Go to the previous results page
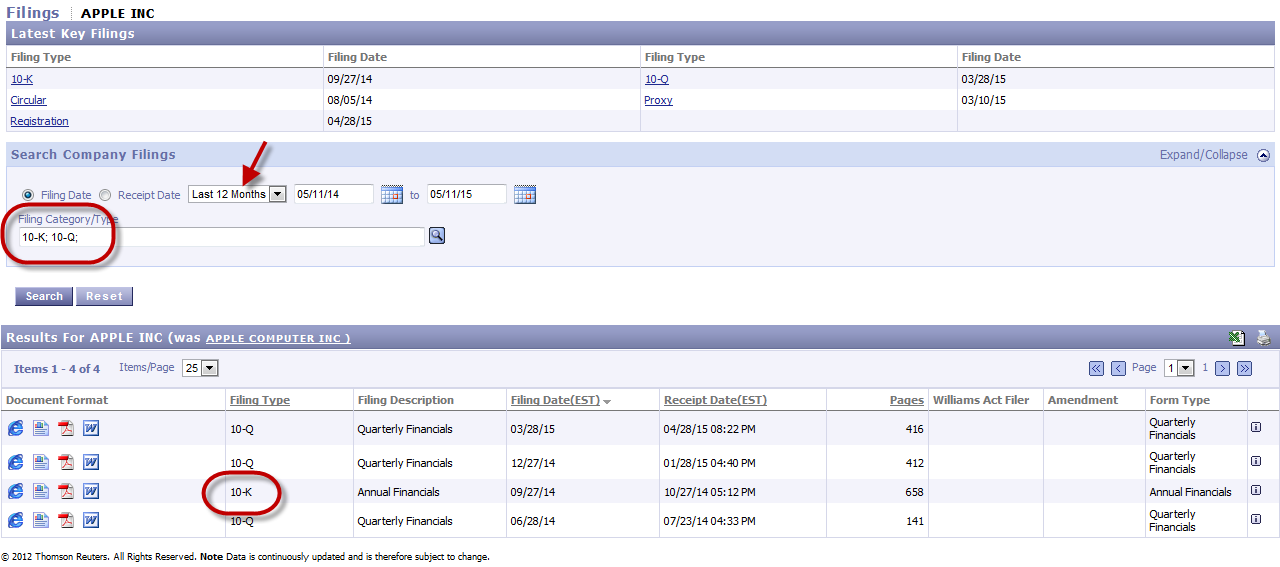1280x567 pixels. 1118,368
